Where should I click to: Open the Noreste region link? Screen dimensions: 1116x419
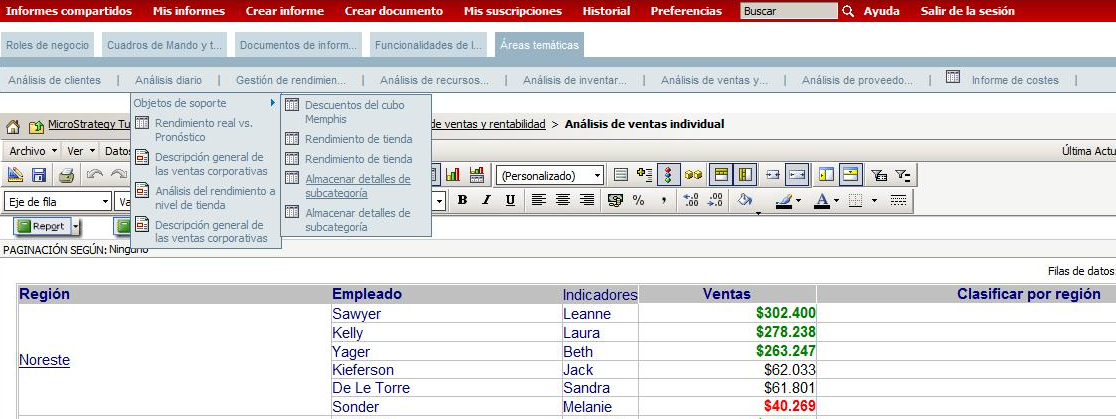(44, 360)
